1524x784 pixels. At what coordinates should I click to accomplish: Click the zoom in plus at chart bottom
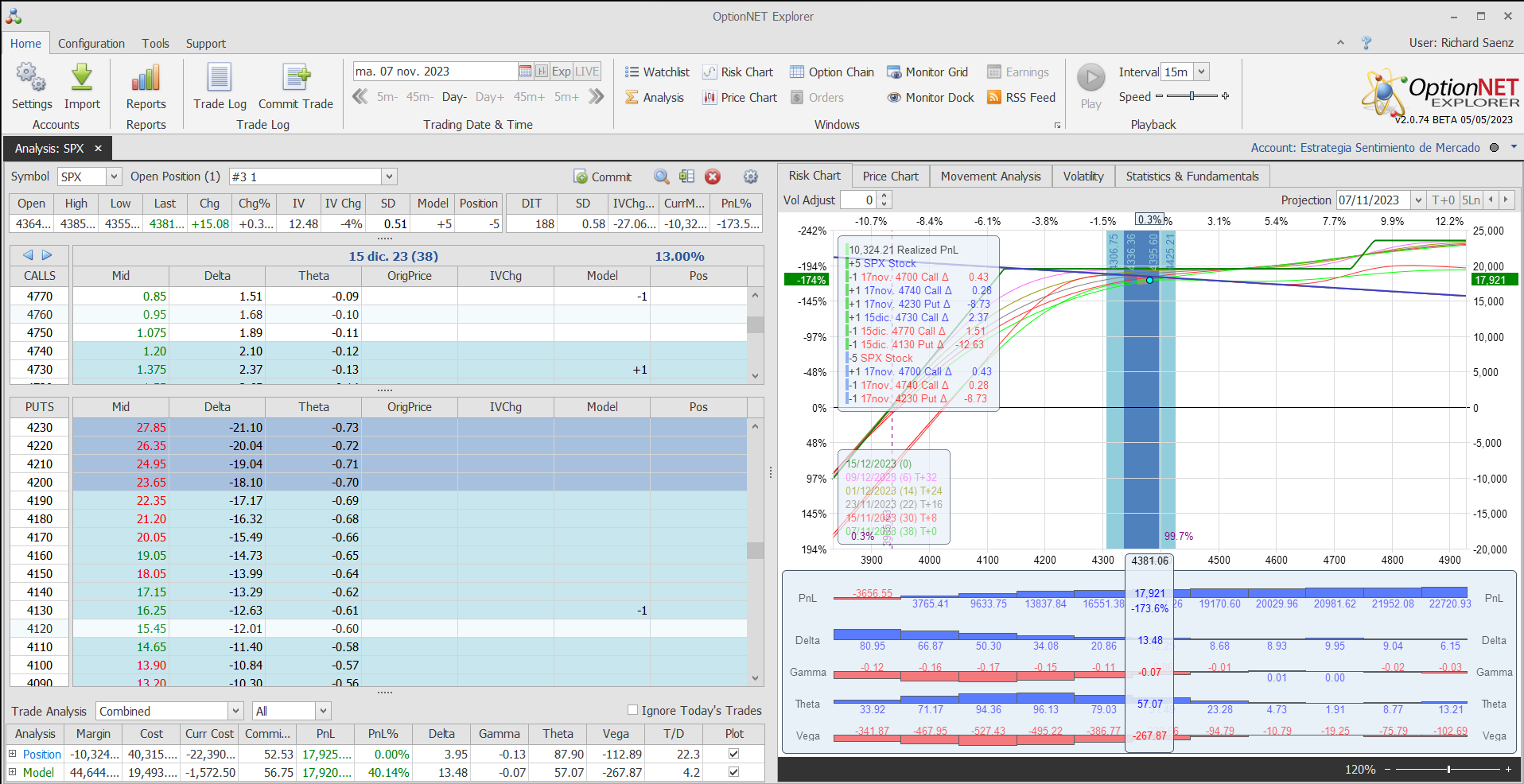(1508, 769)
